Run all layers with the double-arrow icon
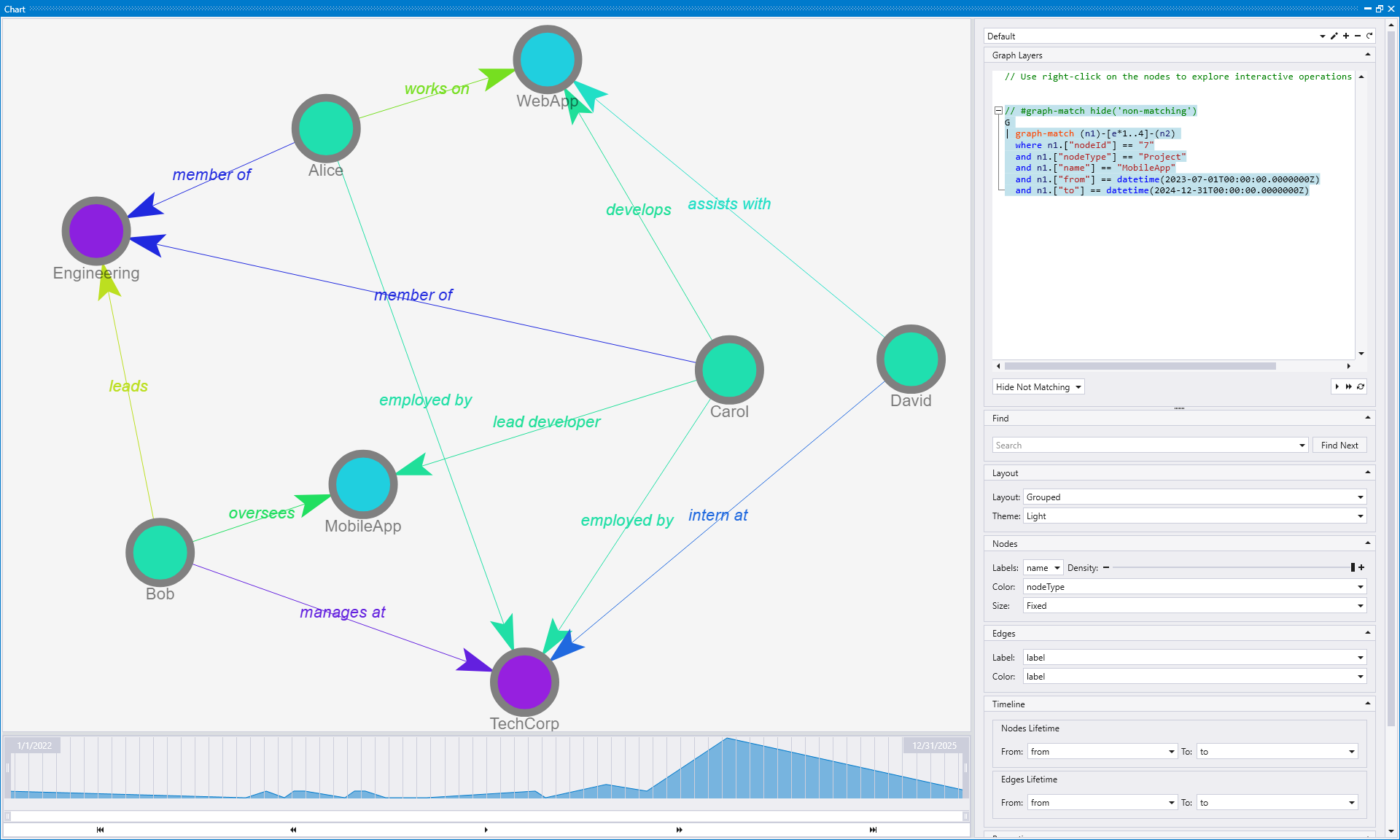This screenshot has width=1400, height=840. click(1348, 387)
